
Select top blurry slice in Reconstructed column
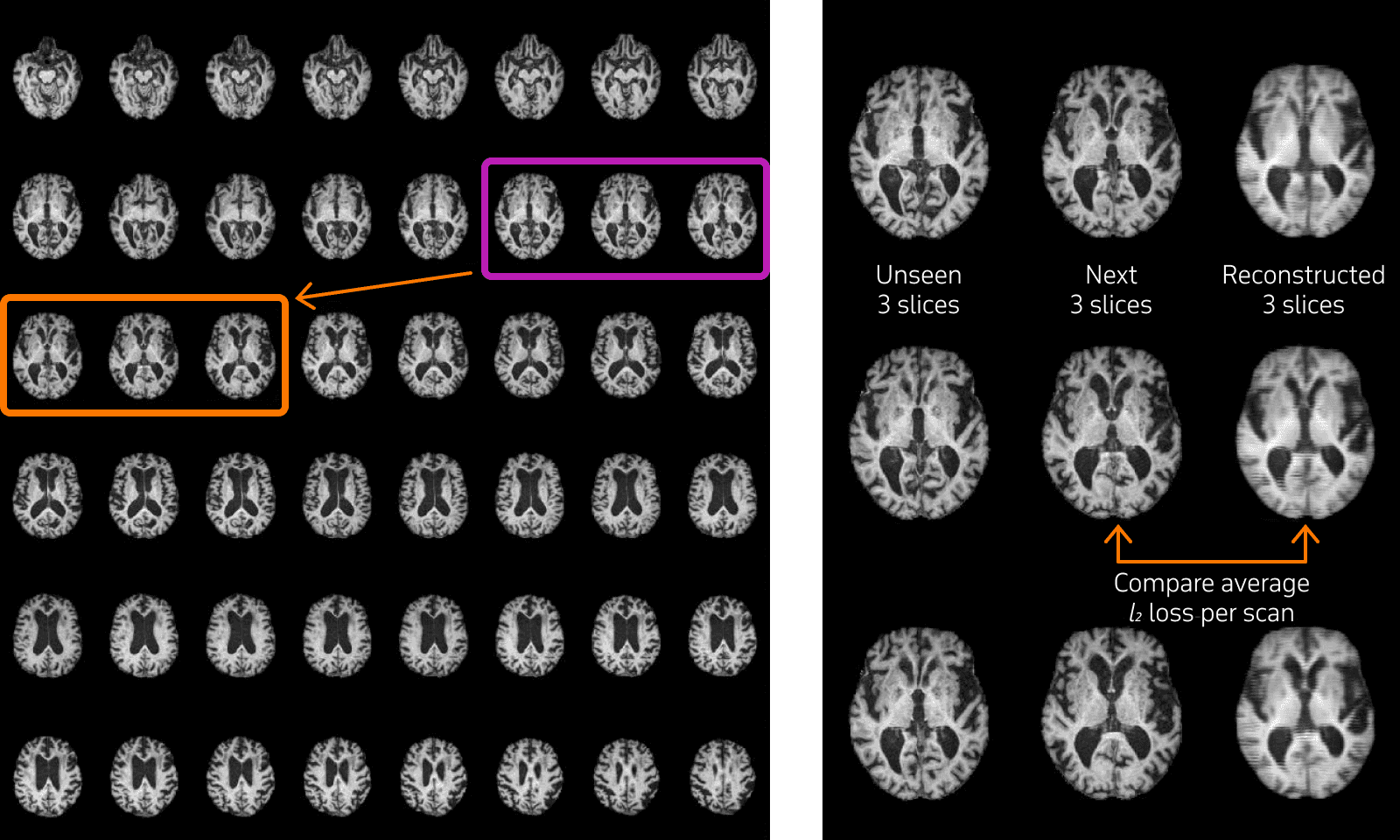click(1305, 152)
